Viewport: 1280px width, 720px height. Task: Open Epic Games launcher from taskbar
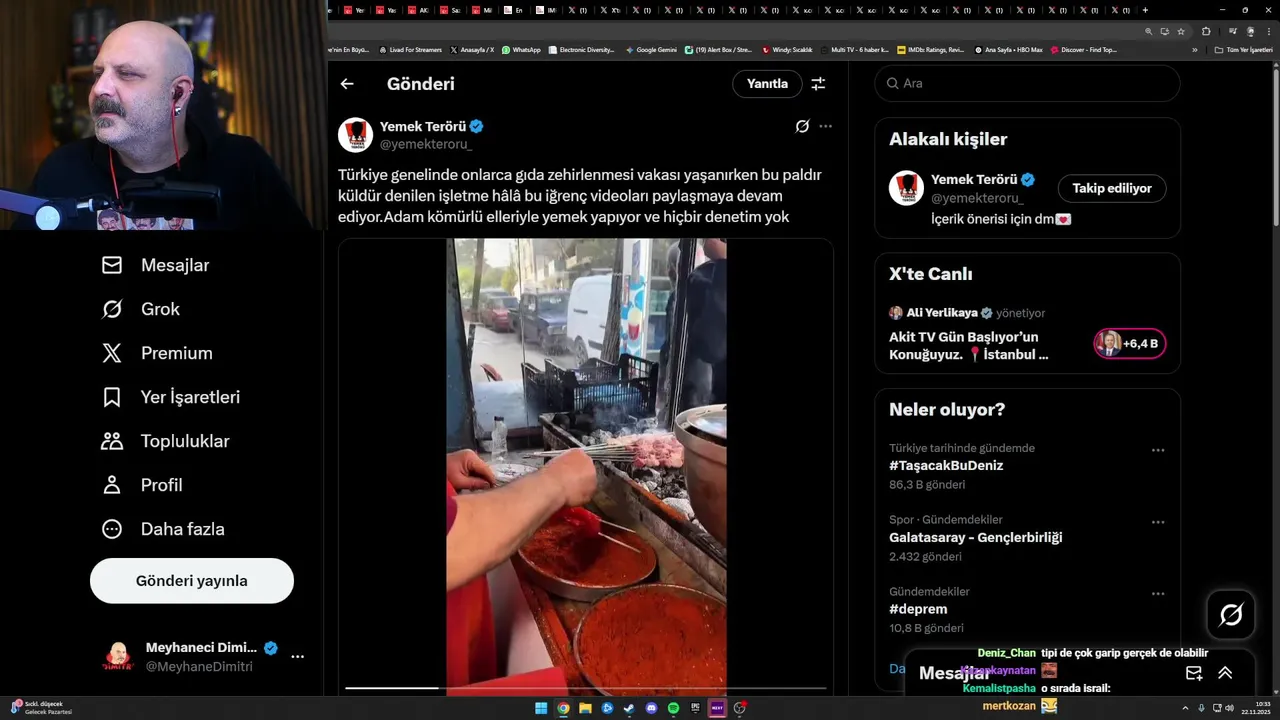tap(695, 709)
